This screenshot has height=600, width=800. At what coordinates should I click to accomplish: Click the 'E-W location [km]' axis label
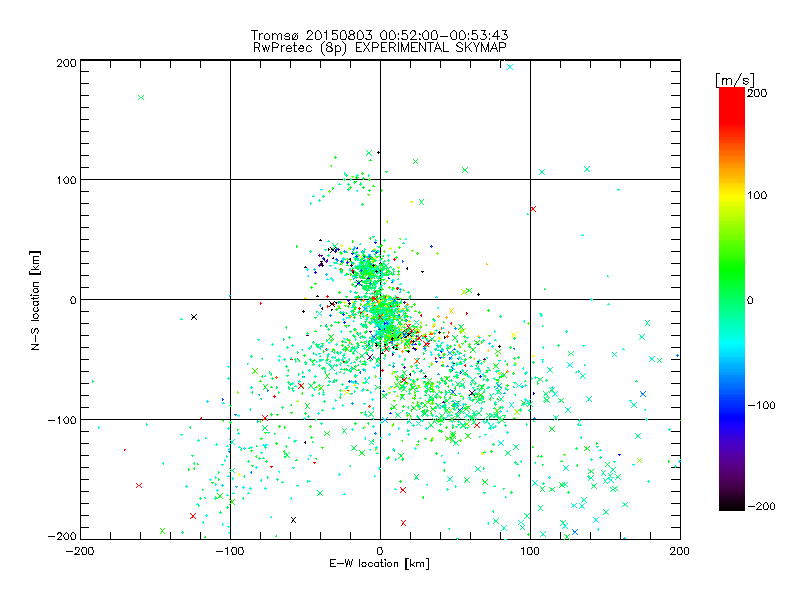[379, 563]
